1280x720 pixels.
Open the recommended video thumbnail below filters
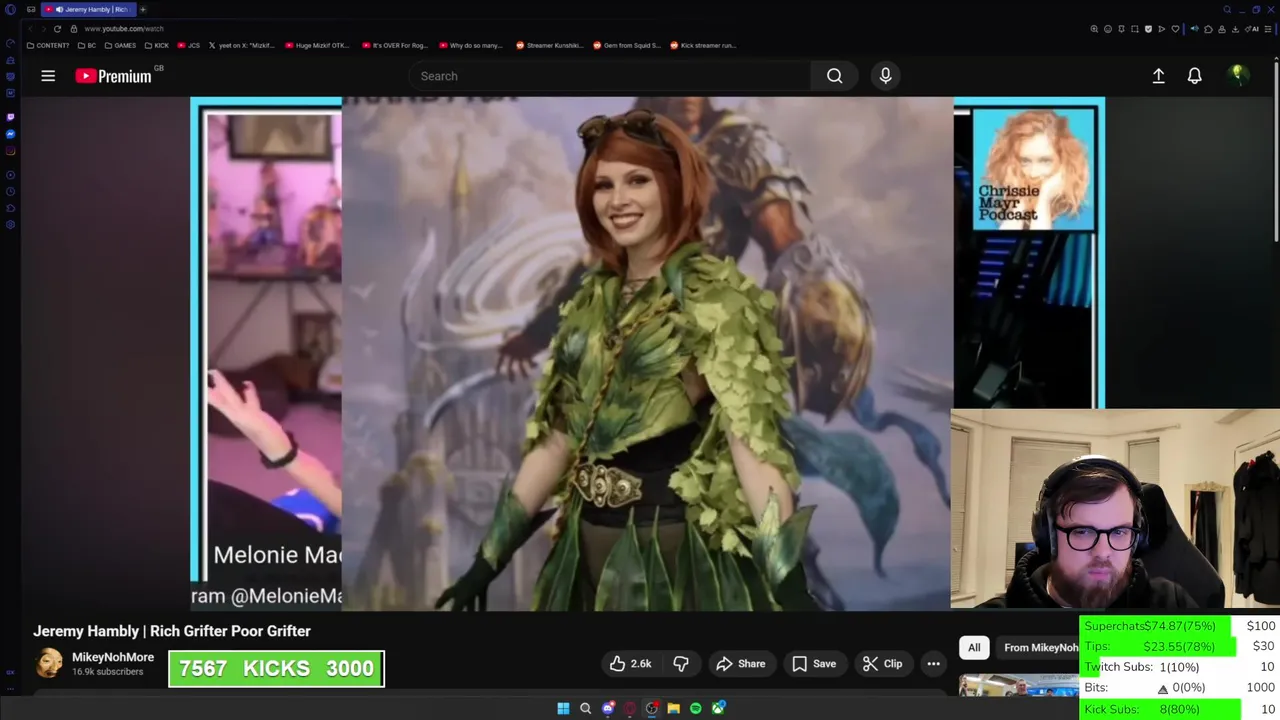point(1018,685)
